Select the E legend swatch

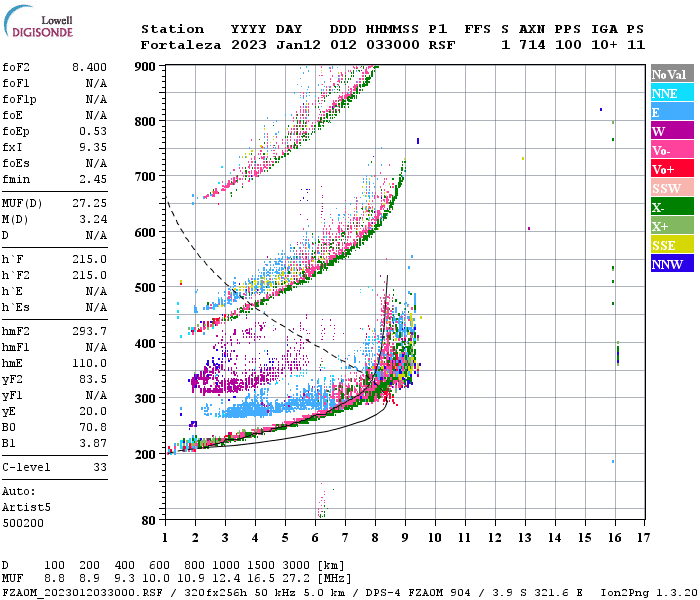click(x=672, y=112)
